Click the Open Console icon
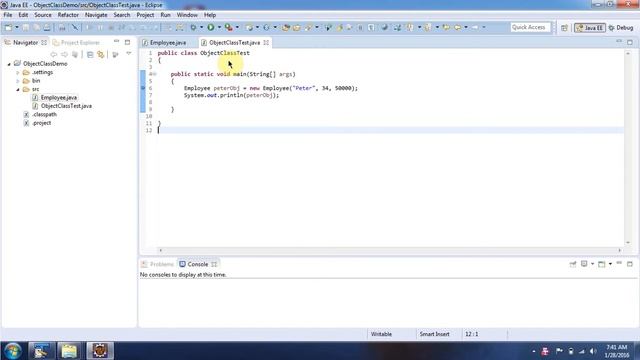640x360 pixels. [x=602, y=264]
